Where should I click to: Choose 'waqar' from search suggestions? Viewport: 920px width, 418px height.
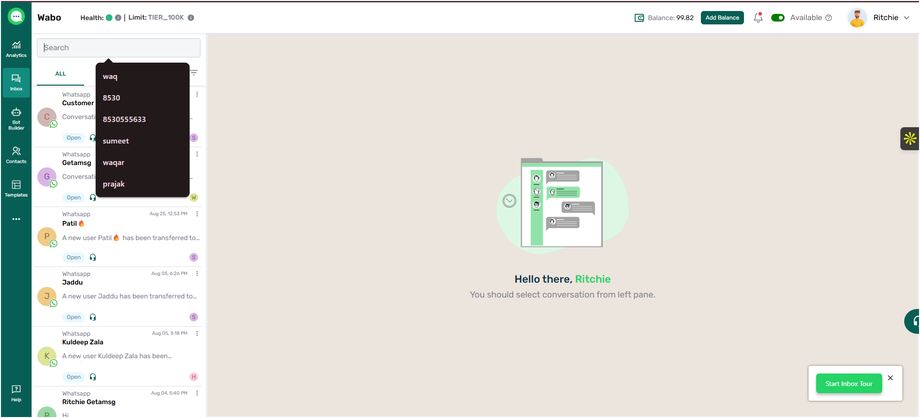(x=143, y=163)
